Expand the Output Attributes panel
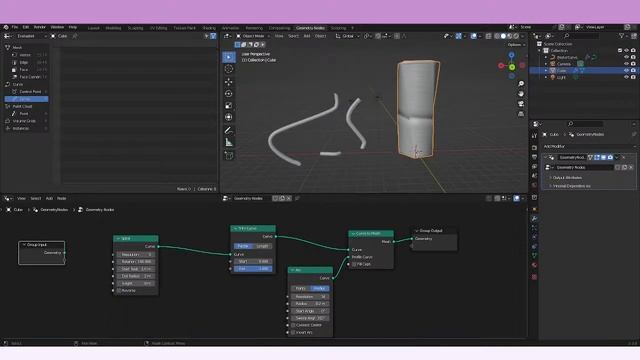This screenshot has height=360, width=640. [x=567, y=178]
